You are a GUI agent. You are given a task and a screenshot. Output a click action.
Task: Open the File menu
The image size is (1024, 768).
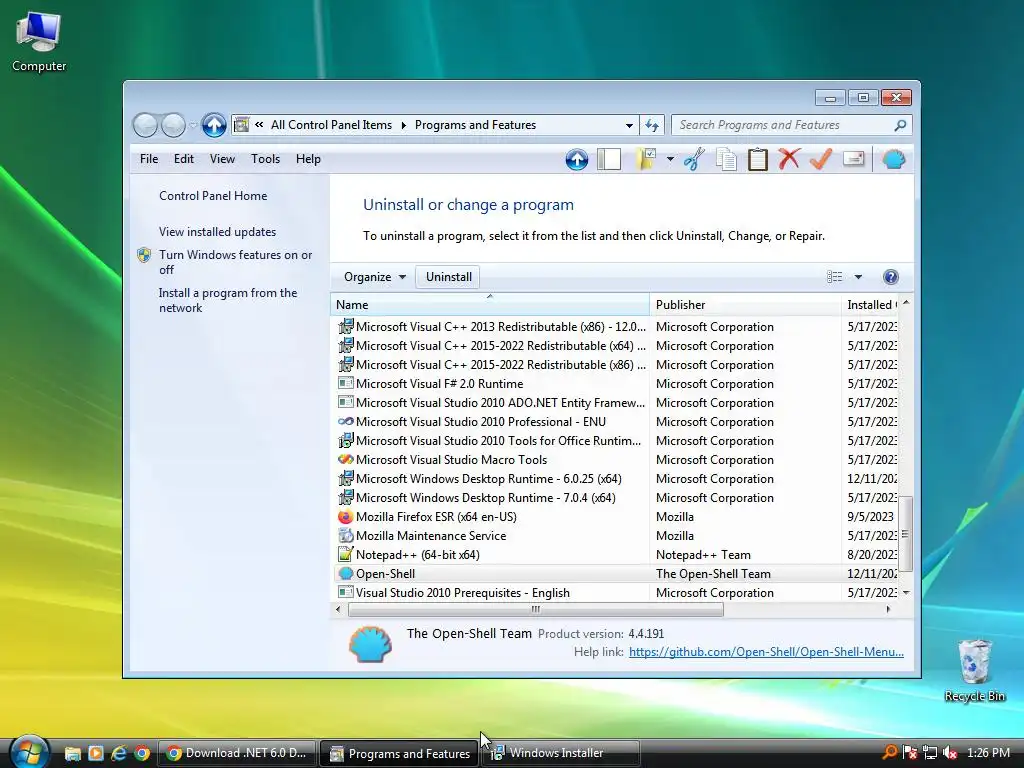149,159
